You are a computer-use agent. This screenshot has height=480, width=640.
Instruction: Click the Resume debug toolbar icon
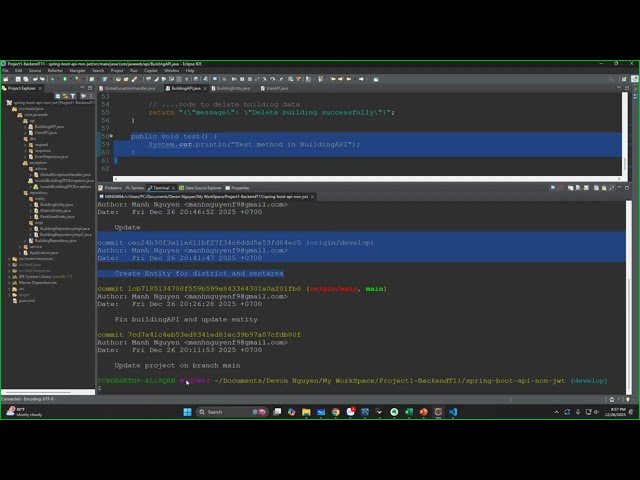tap(234, 79)
